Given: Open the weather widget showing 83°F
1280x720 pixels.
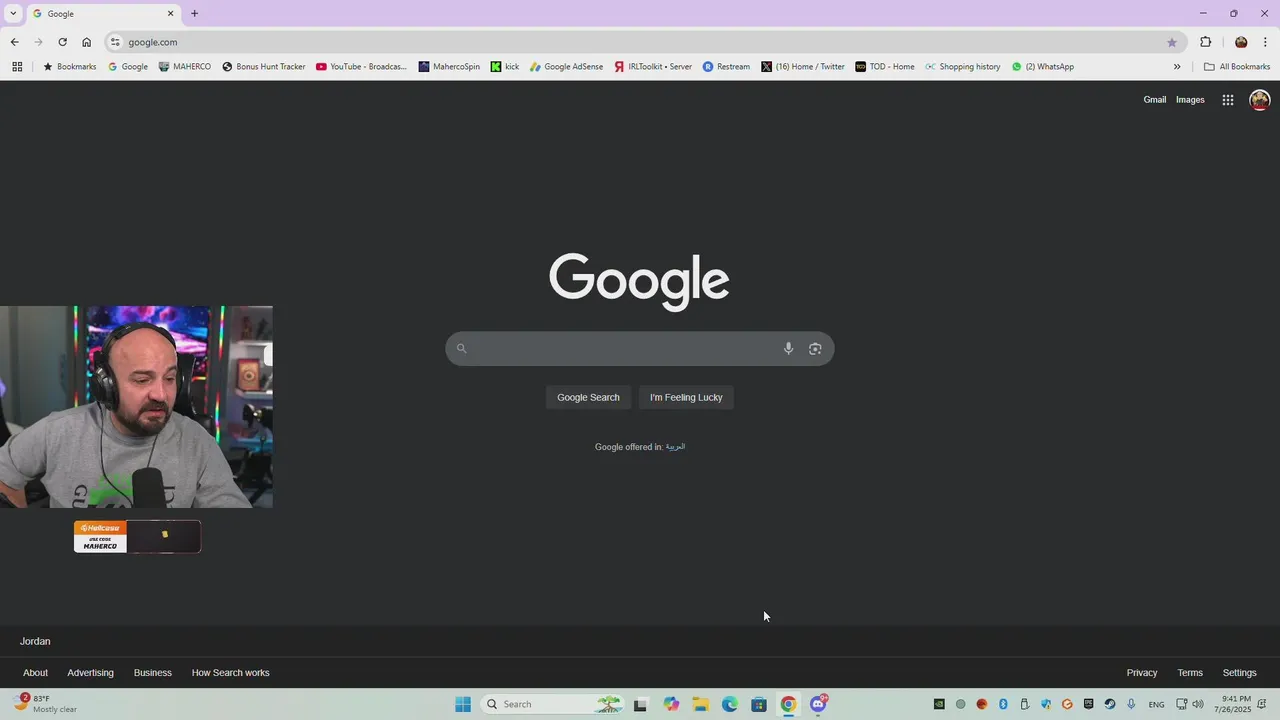Looking at the screenshot, I should (x=46, y=704).
